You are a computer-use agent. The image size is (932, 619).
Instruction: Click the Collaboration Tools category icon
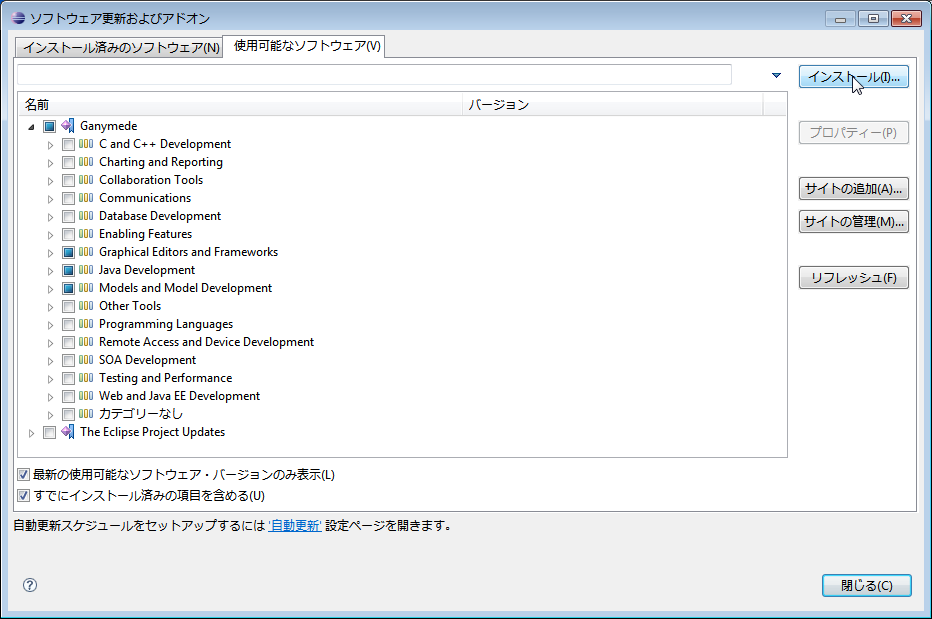86,180
